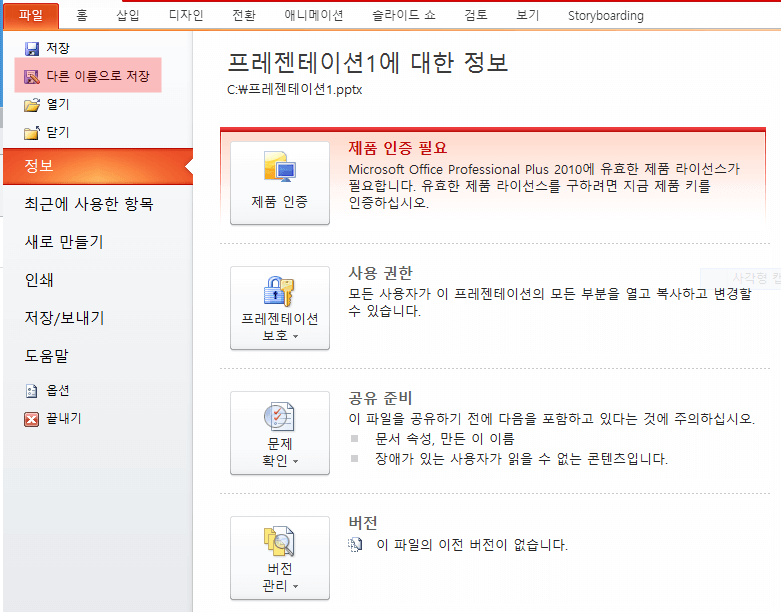Go to the 애니메이션 tab

coord(314,15)
